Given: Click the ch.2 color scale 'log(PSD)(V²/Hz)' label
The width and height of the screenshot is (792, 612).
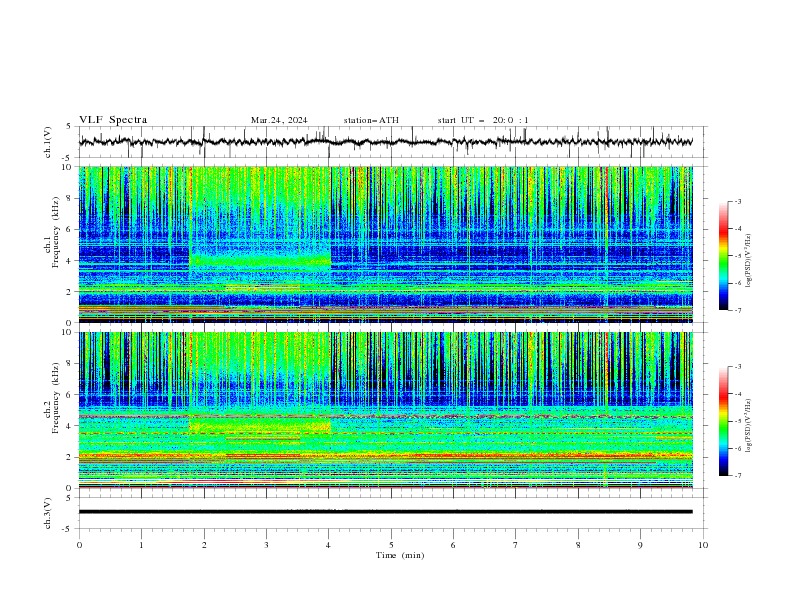Looking at the screenshot, I should click(748, 426).
